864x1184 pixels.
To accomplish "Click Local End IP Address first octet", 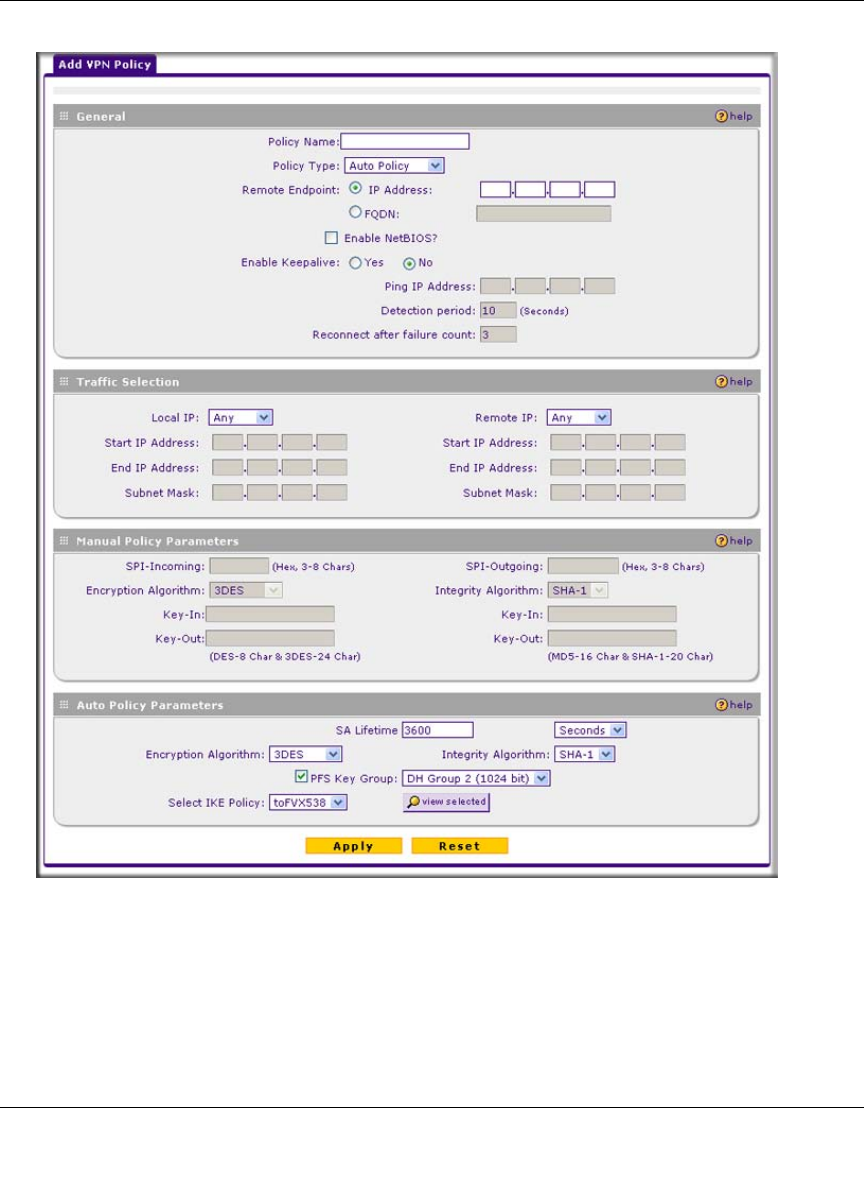I will (x=227, y=467).
